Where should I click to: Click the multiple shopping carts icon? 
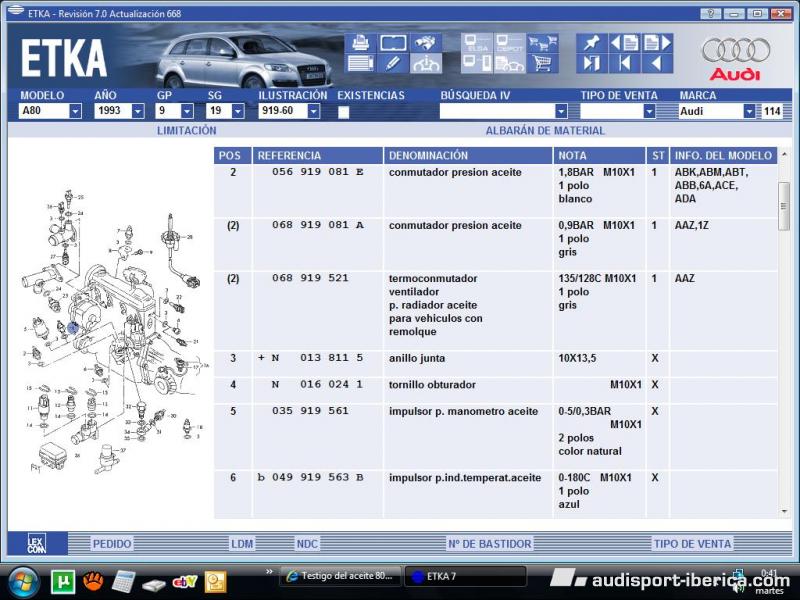(542, 43)
